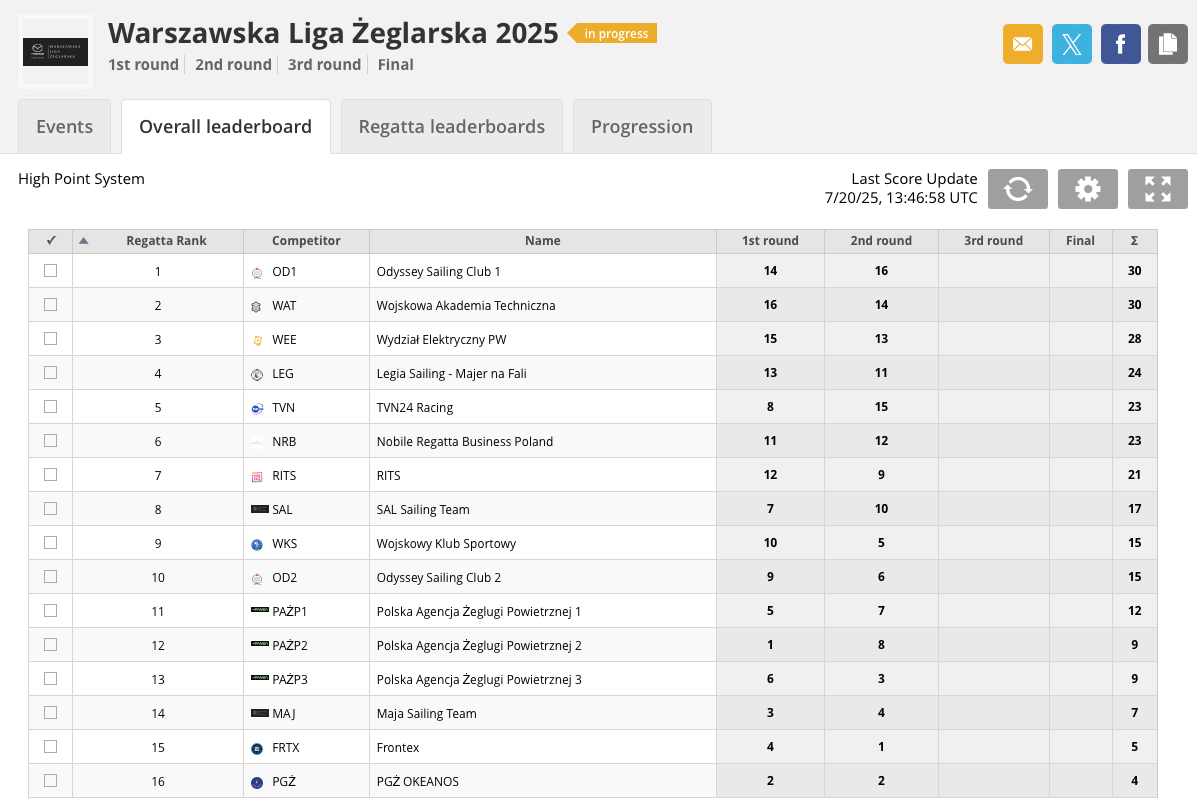
Task: Sort by 1st round column header
Action: tap(770, 241)
